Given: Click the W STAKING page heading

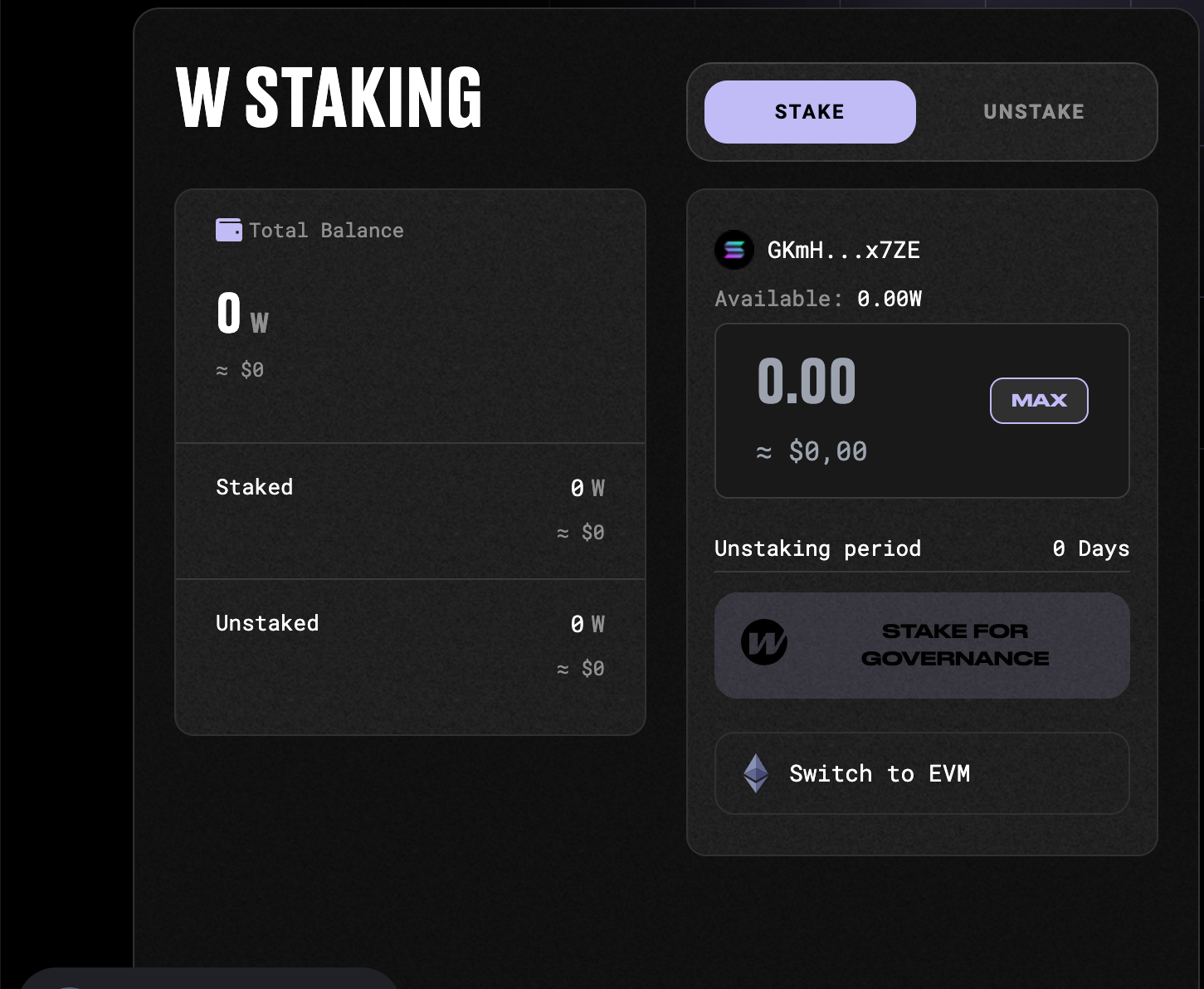Looking at the screenshot, I should click(x=329, y=98).
